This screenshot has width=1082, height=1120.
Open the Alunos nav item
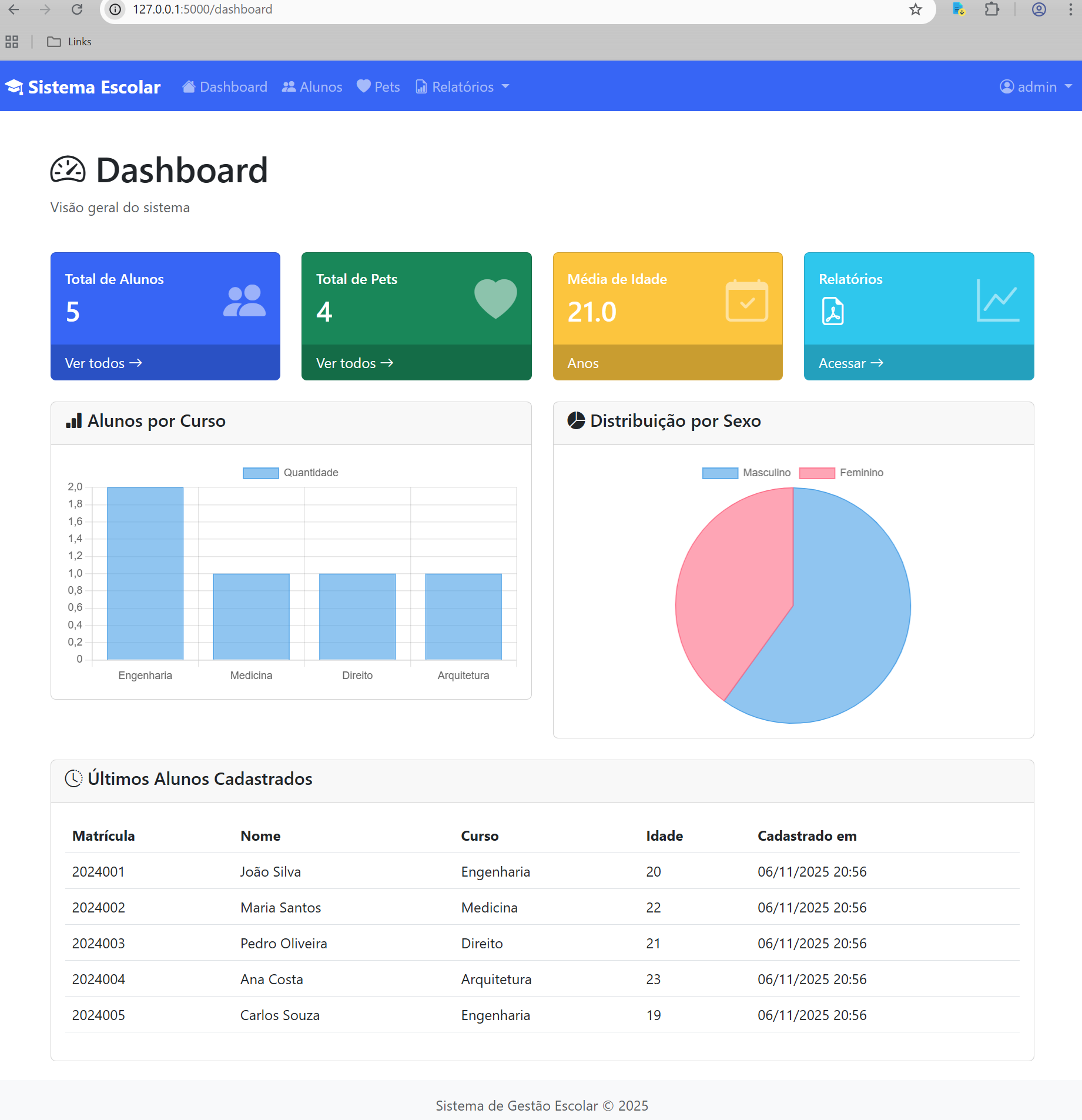click(312, 87)
